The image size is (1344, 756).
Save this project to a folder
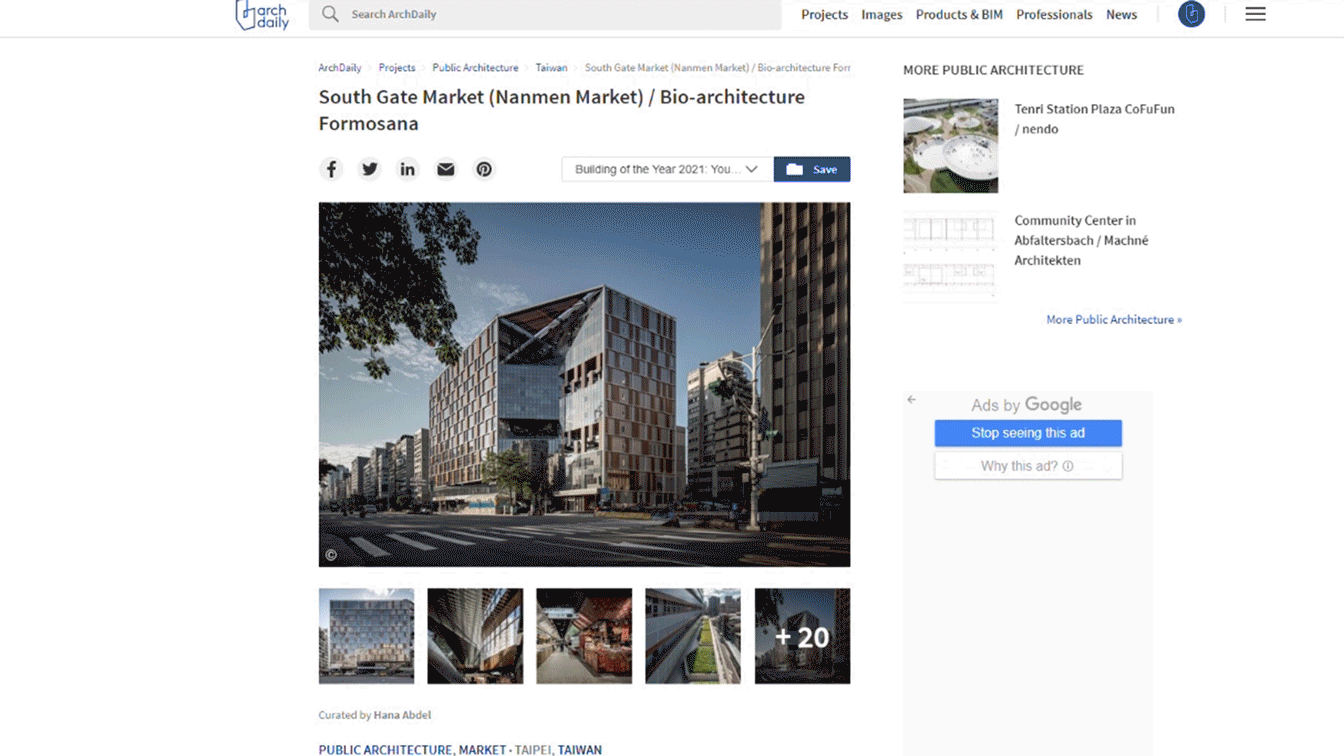pyautogui.click(x=812, y=169)
